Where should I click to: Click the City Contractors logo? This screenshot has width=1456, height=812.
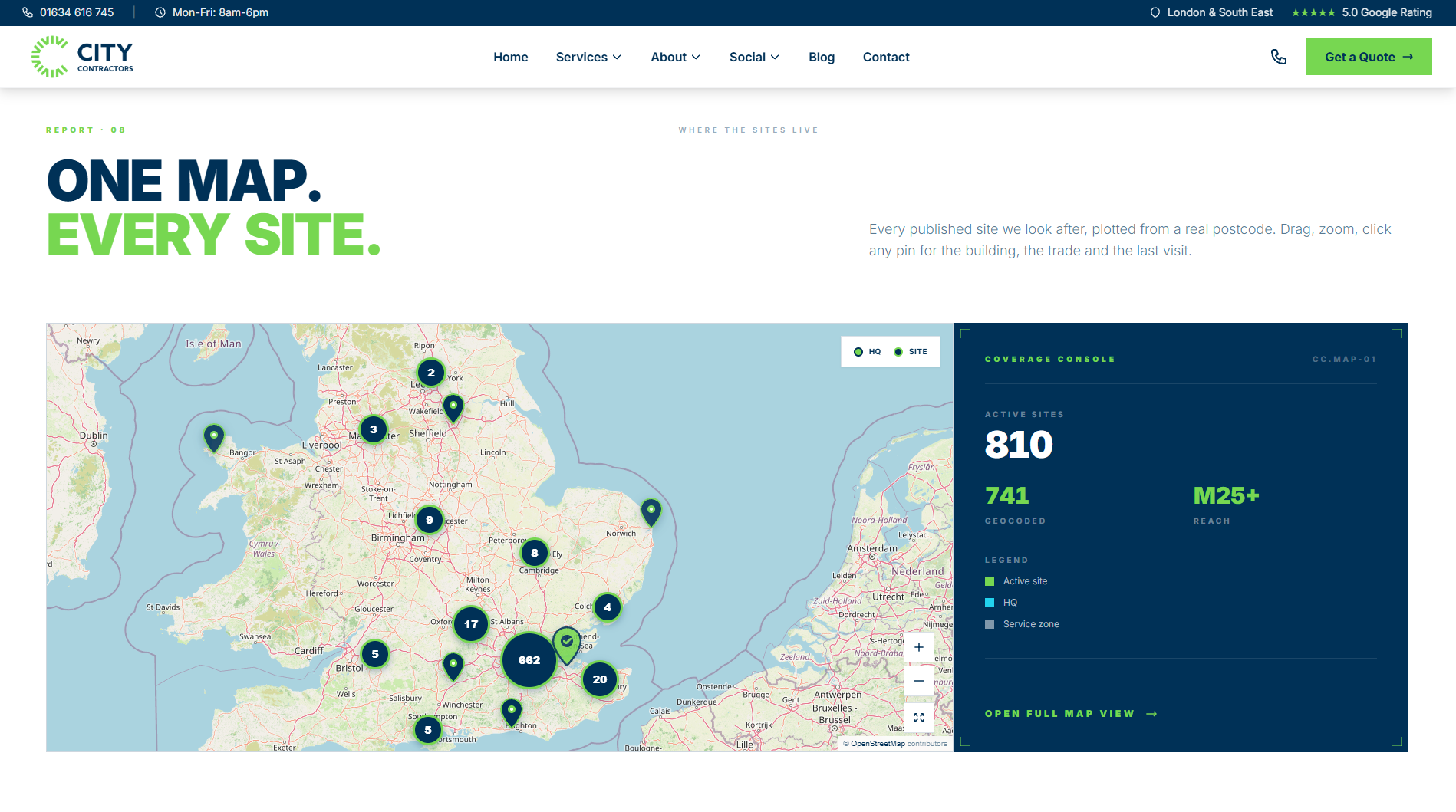click(82, 57)
